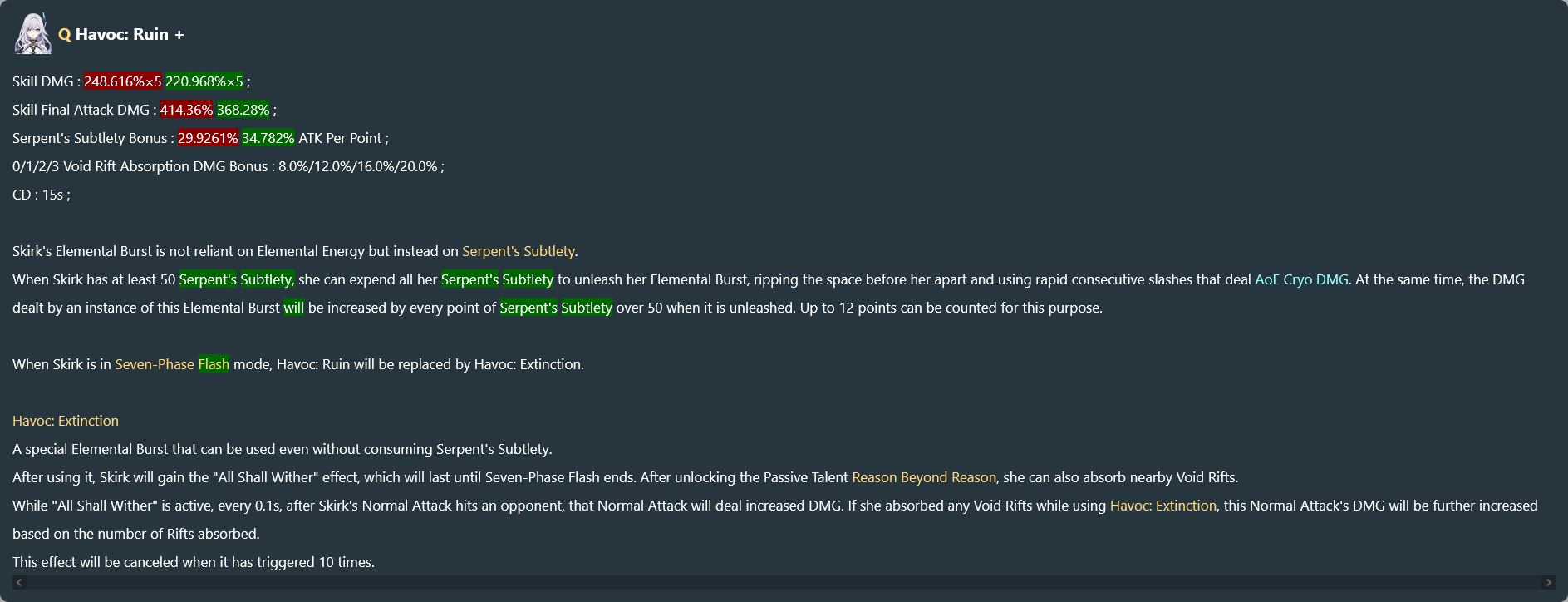1568x602 pixels.
Task: Select the Havoc: Extinction heading
Action: 66,421
